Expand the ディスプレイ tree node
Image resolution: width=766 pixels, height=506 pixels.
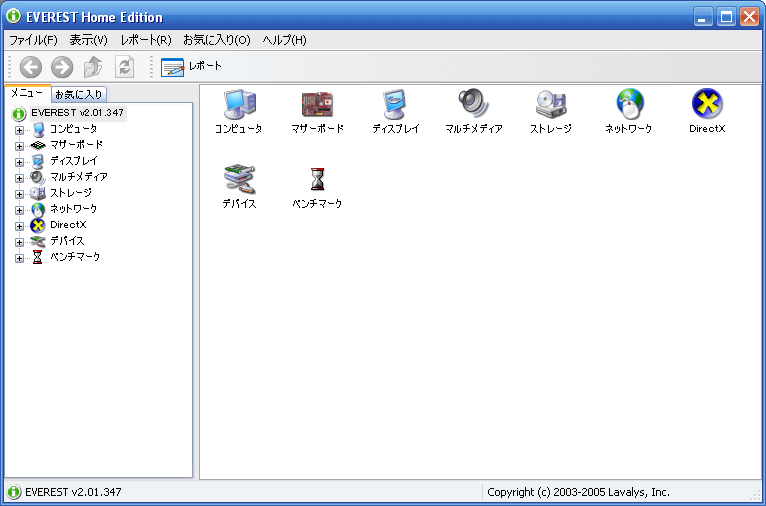19,162
